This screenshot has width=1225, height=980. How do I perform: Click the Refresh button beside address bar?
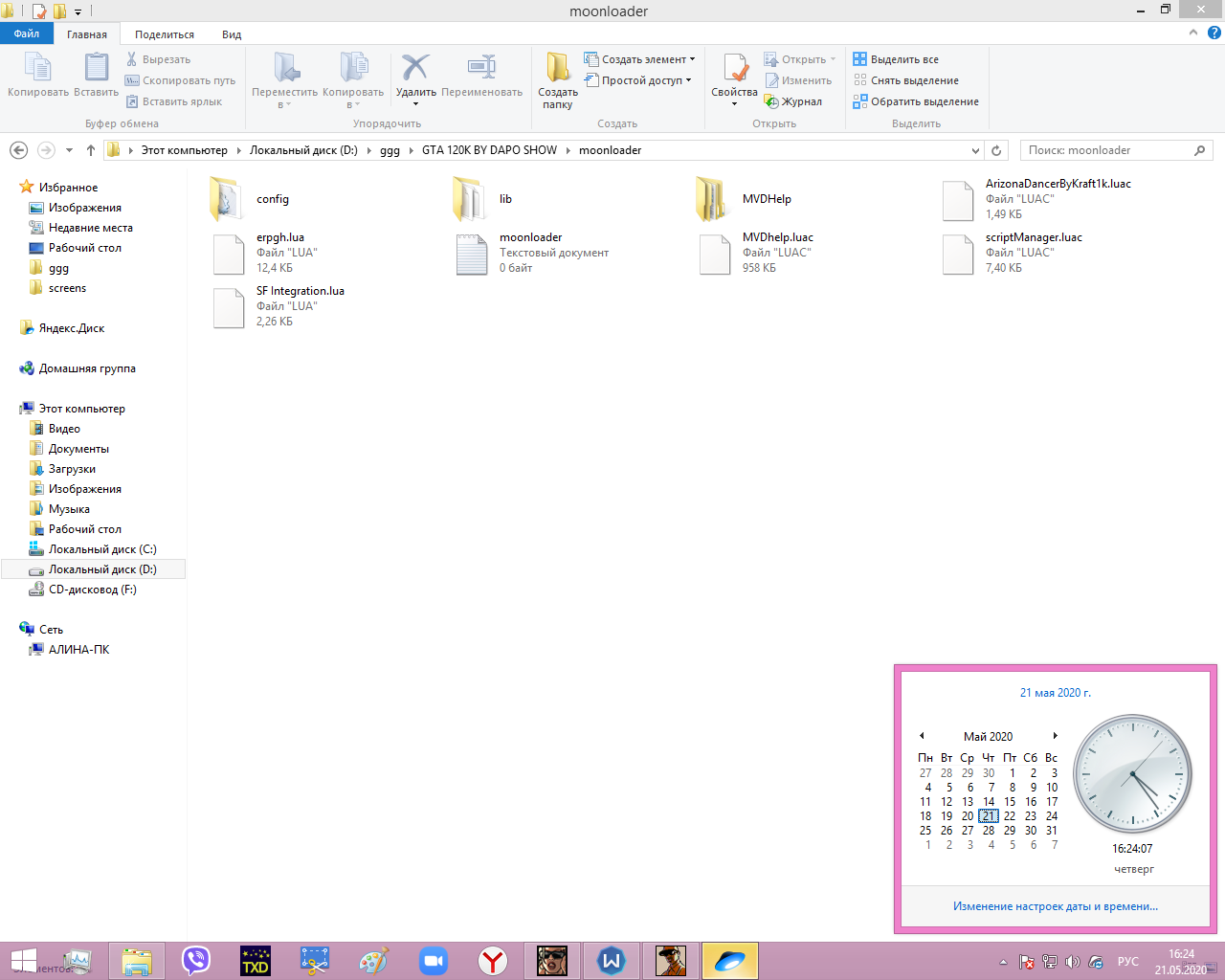pyautogui.click(x=996, y=150)
